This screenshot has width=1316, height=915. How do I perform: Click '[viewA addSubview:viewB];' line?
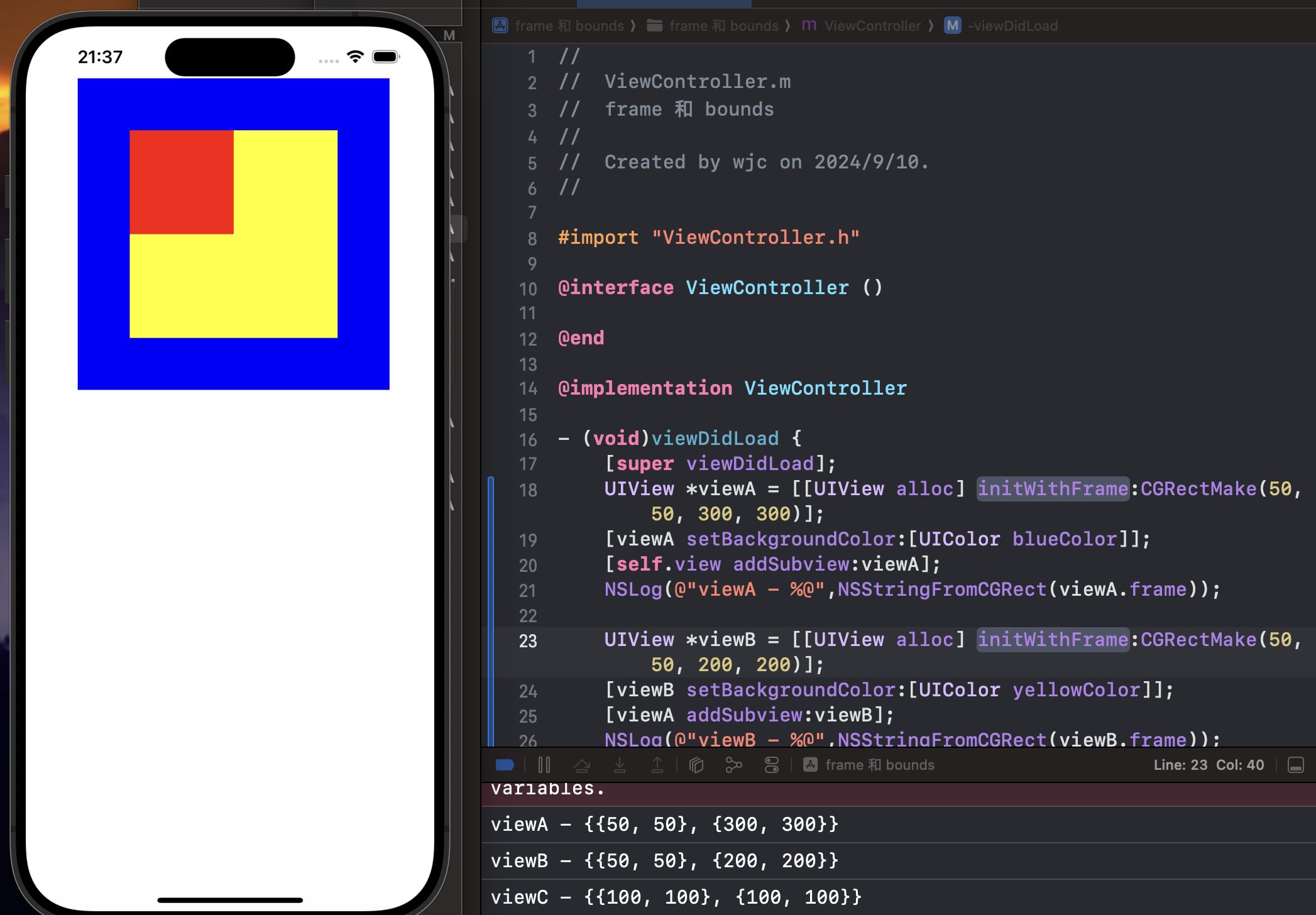(749, 715)
